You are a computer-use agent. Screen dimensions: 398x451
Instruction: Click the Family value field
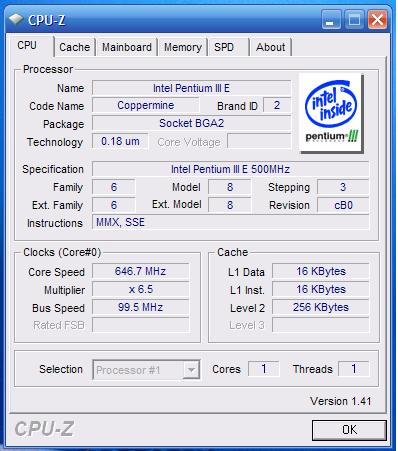click(114, 187)
